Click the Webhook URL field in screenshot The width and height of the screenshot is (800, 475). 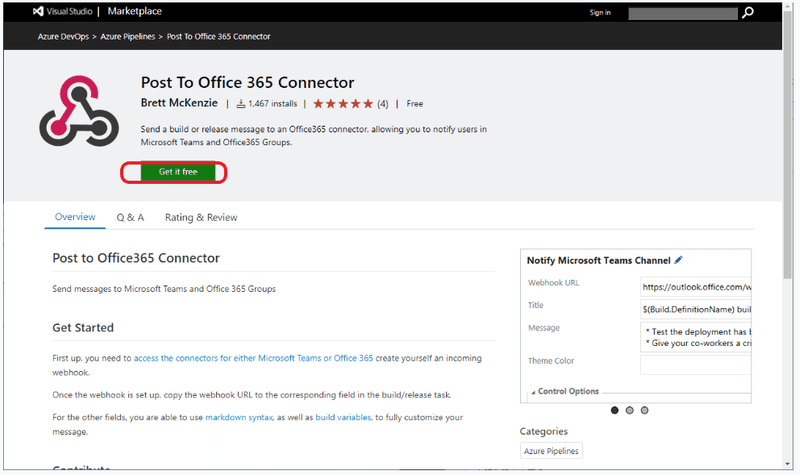tap(695, 287)
